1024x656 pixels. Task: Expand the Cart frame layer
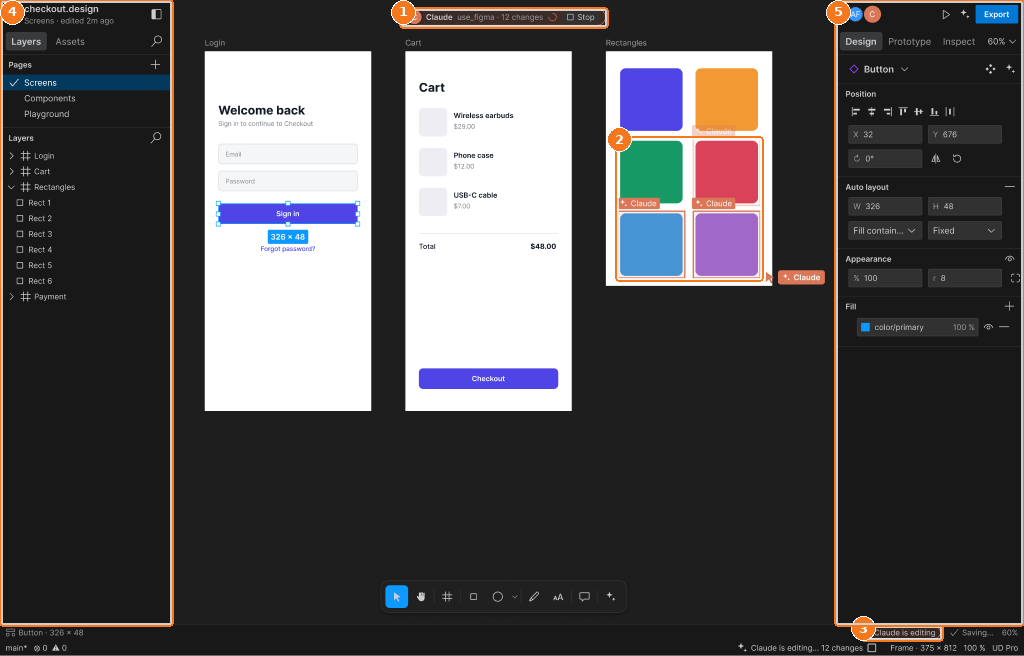(12, 171)
